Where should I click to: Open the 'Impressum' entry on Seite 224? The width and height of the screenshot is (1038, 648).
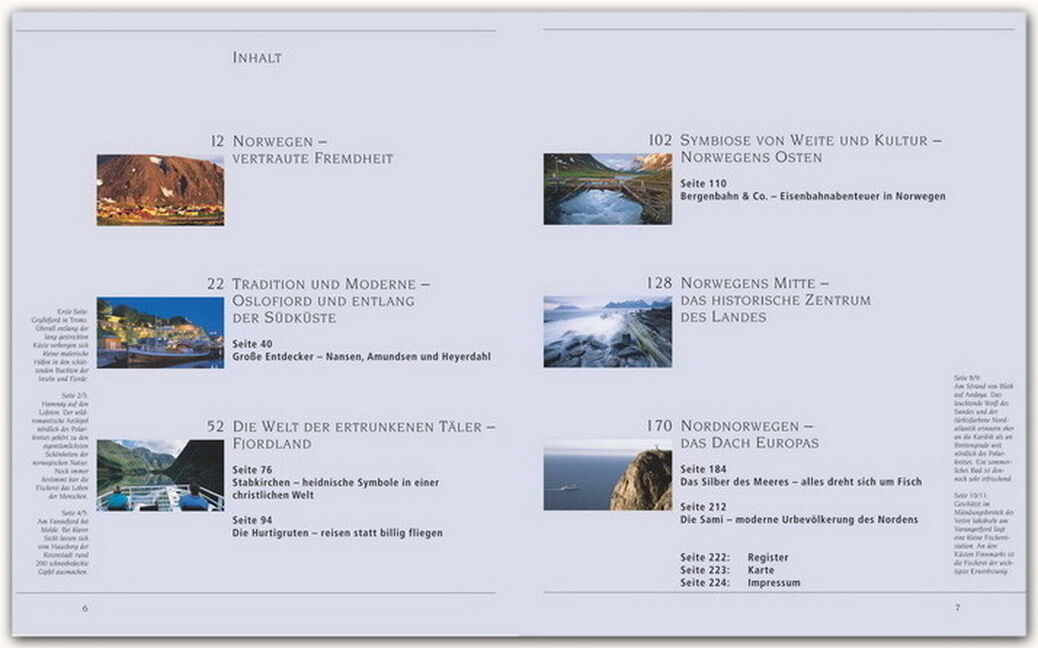point(774,582)
